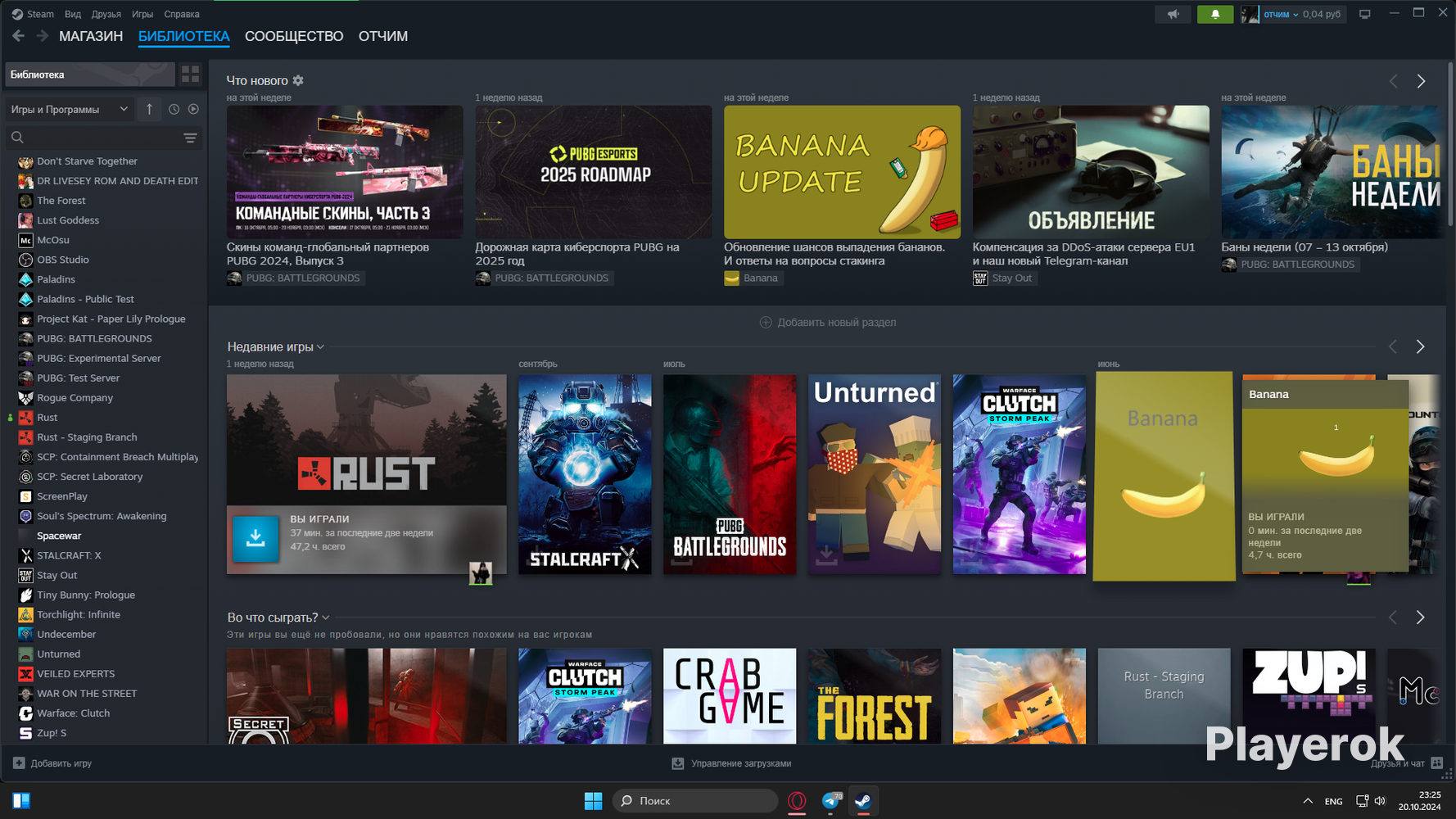Open PUBG Esports 2025 Roadmap news

click(594, 172)
